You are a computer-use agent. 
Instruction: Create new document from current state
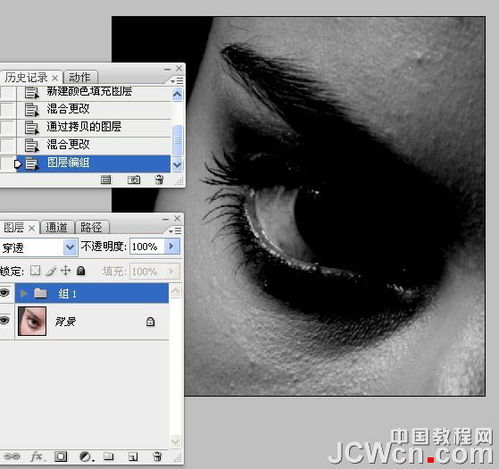pyautogui.click(x=106, y=180)
